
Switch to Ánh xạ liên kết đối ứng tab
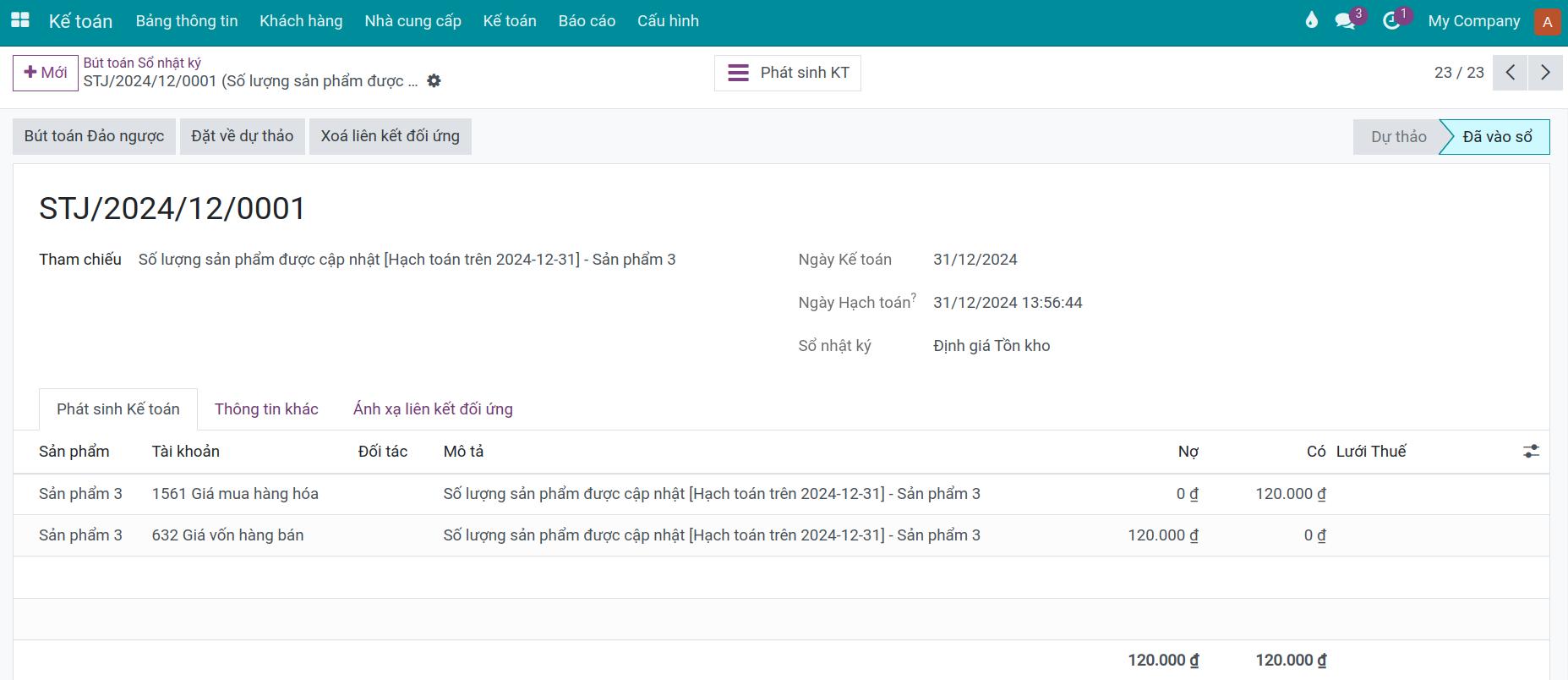[433, 409]
